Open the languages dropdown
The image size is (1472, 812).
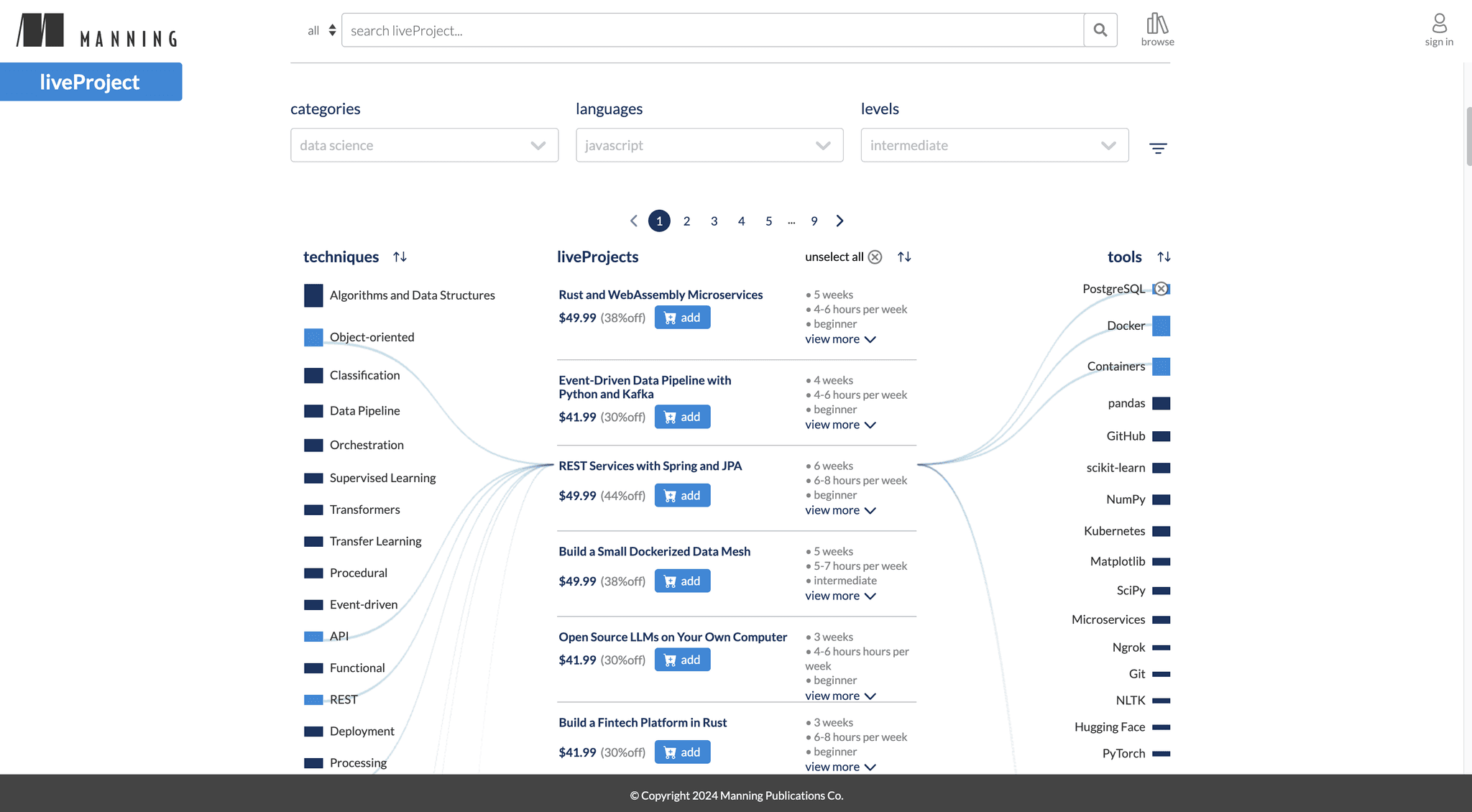pyautogui.click(x=709, y=145)
